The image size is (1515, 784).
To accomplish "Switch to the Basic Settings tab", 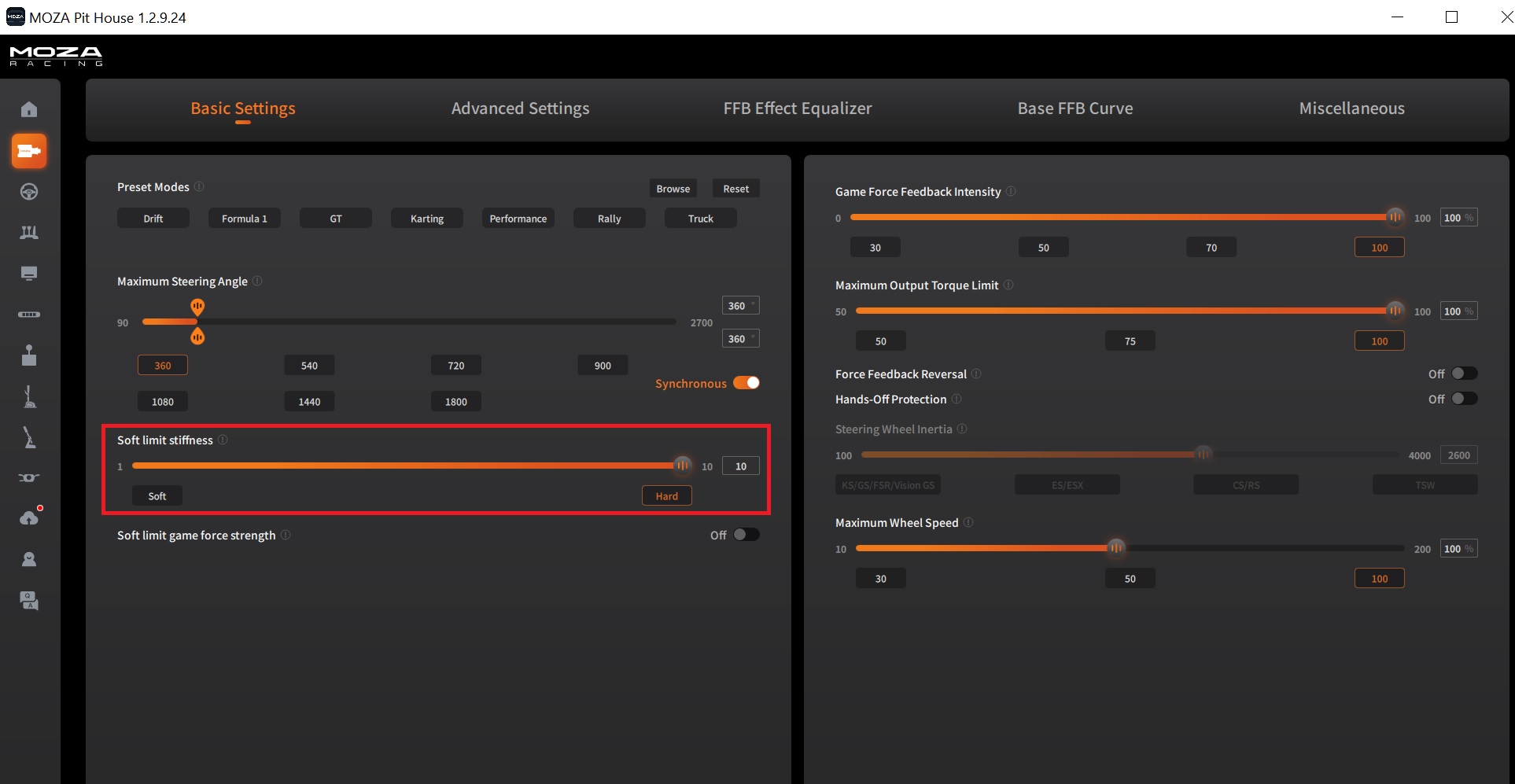I will [x=243, y=109].
